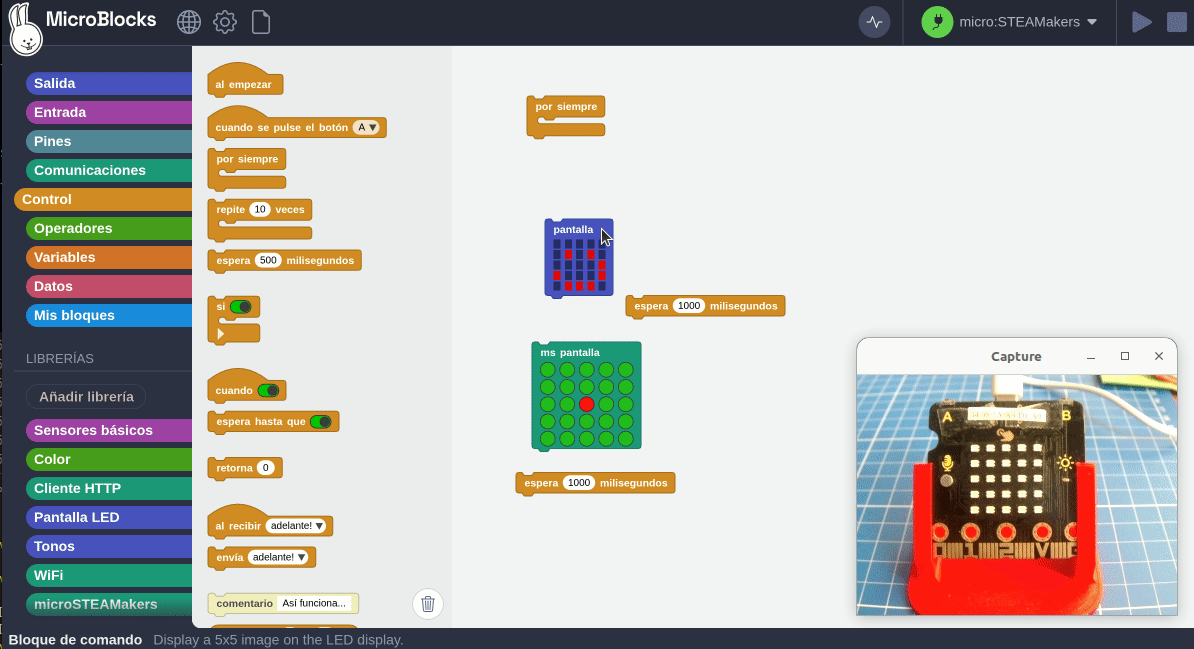Screen dimensions: 1194x649
Task: Open the Pantalla LED library
Action: pos(109,516)
